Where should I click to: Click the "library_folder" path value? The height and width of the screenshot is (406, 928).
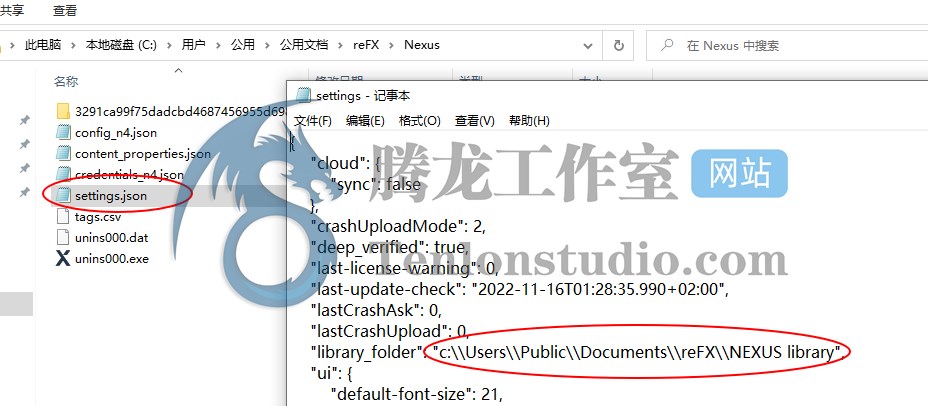coord(637,352)
